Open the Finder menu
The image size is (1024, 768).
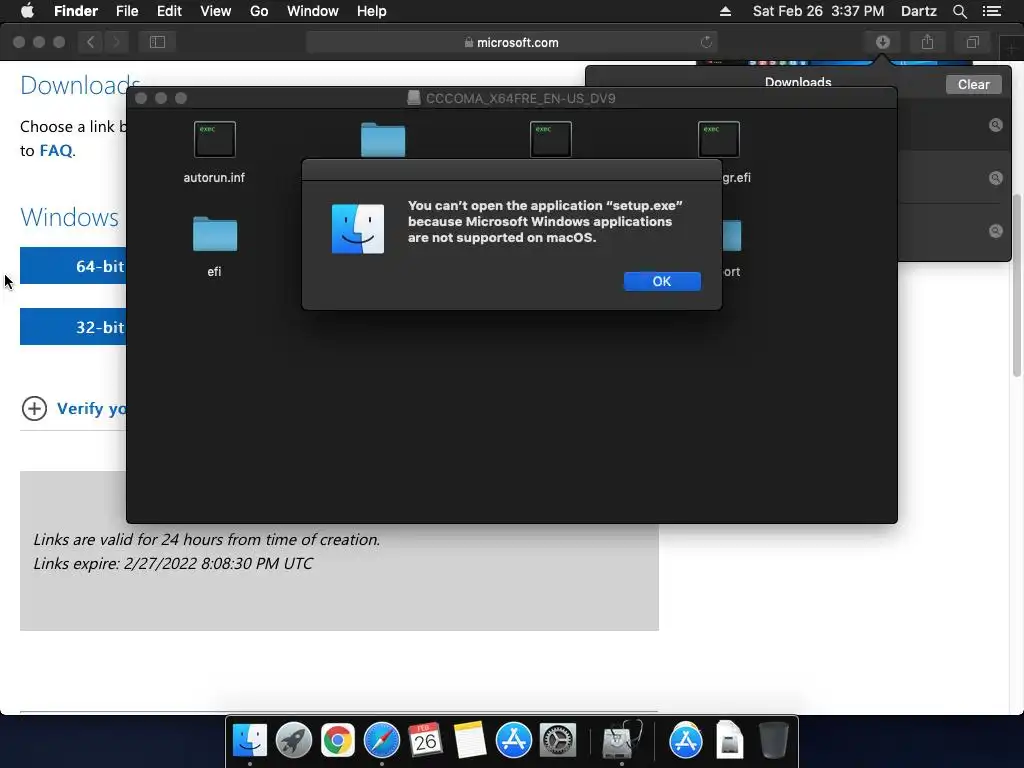point(76,11)
